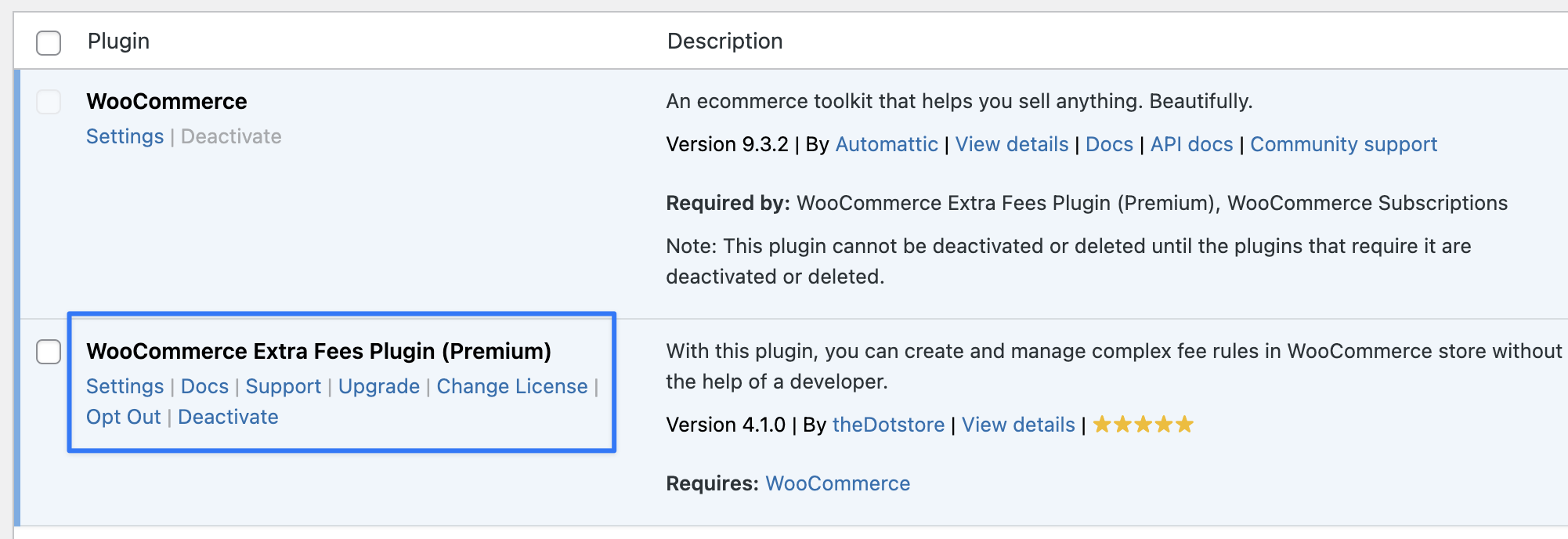View details for WooCommerce version 9.3.2
Viewport: 1568px width, 539px height.
[x=1012, y=144]
